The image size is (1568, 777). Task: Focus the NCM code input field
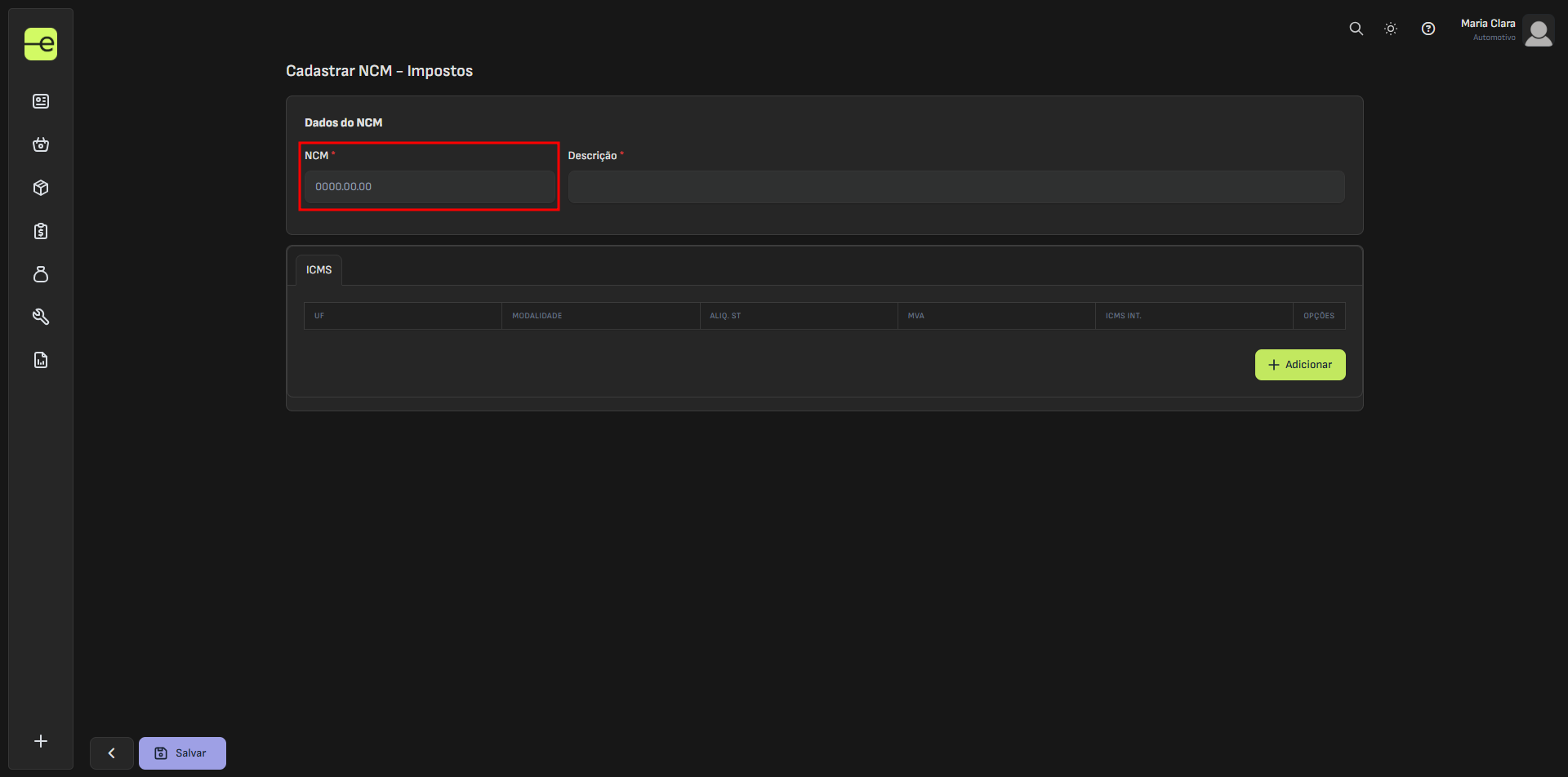[x=430, y=187]
